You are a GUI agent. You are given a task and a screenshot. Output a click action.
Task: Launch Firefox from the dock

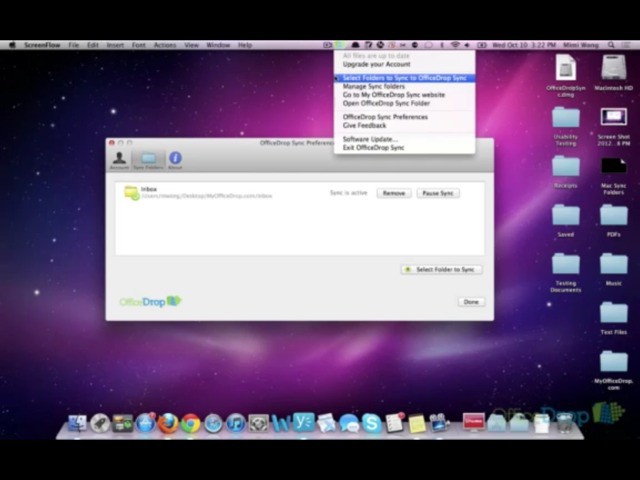click(168, 423)
